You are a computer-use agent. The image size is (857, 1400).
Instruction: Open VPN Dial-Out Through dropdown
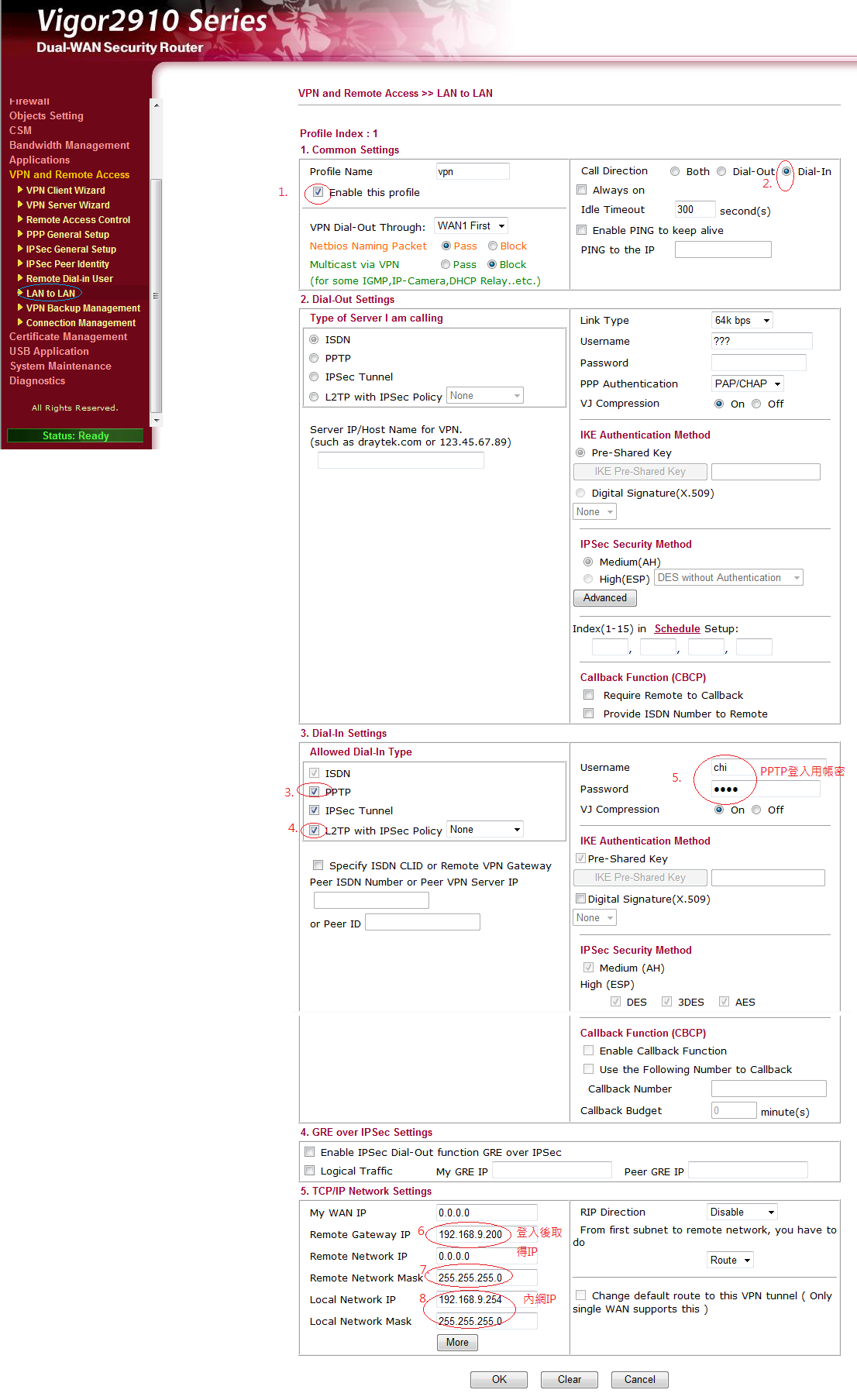pos(471,226)
